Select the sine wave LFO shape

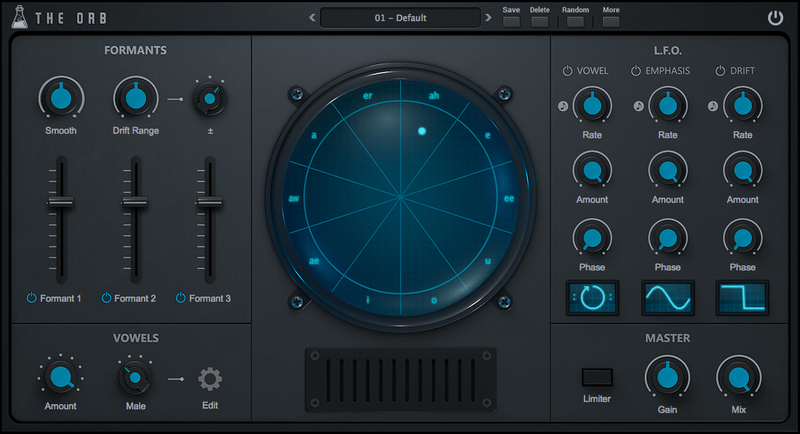[667, 298]
